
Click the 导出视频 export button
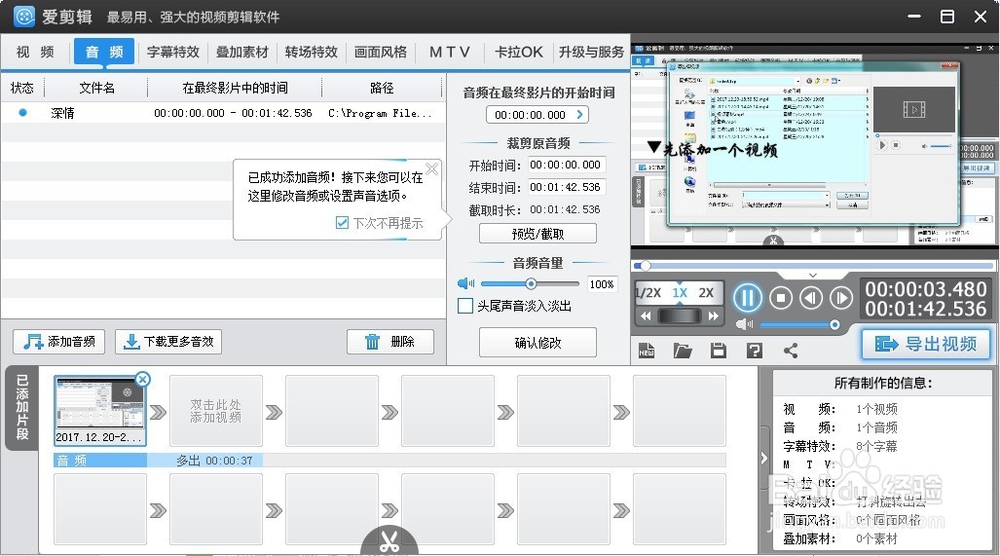click(927, 344)
